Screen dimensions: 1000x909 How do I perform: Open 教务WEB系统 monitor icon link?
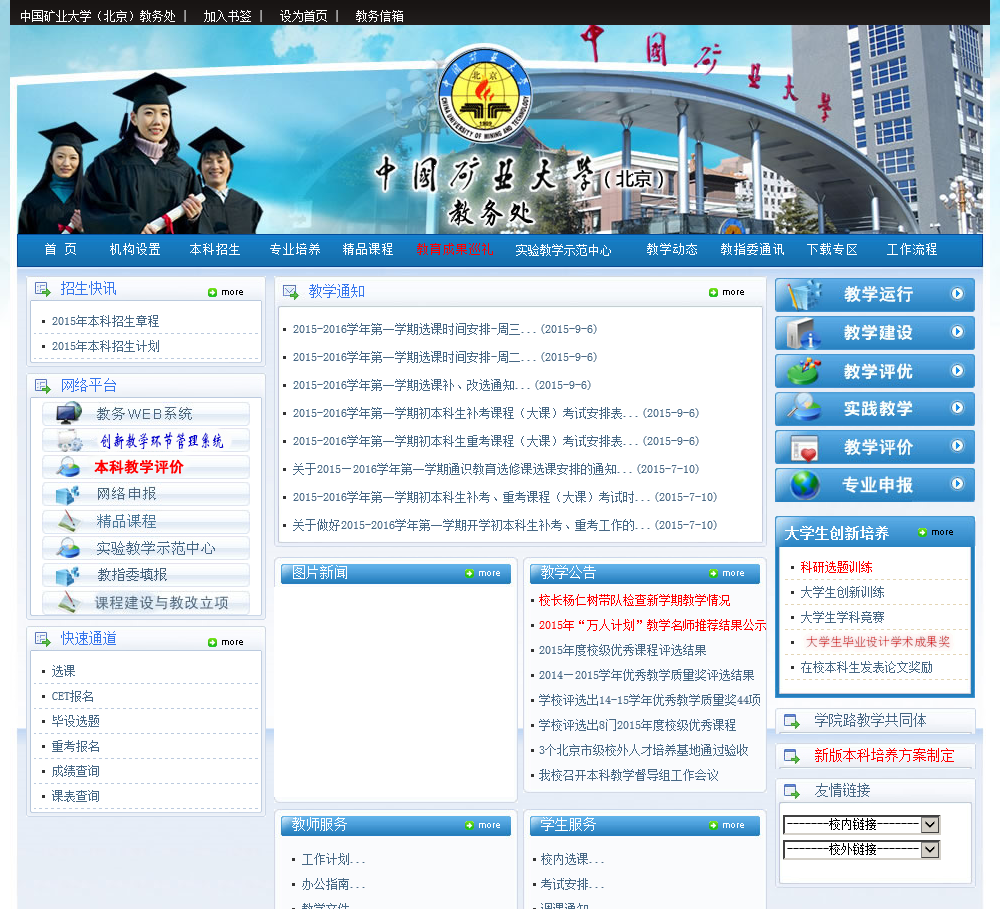68,413
